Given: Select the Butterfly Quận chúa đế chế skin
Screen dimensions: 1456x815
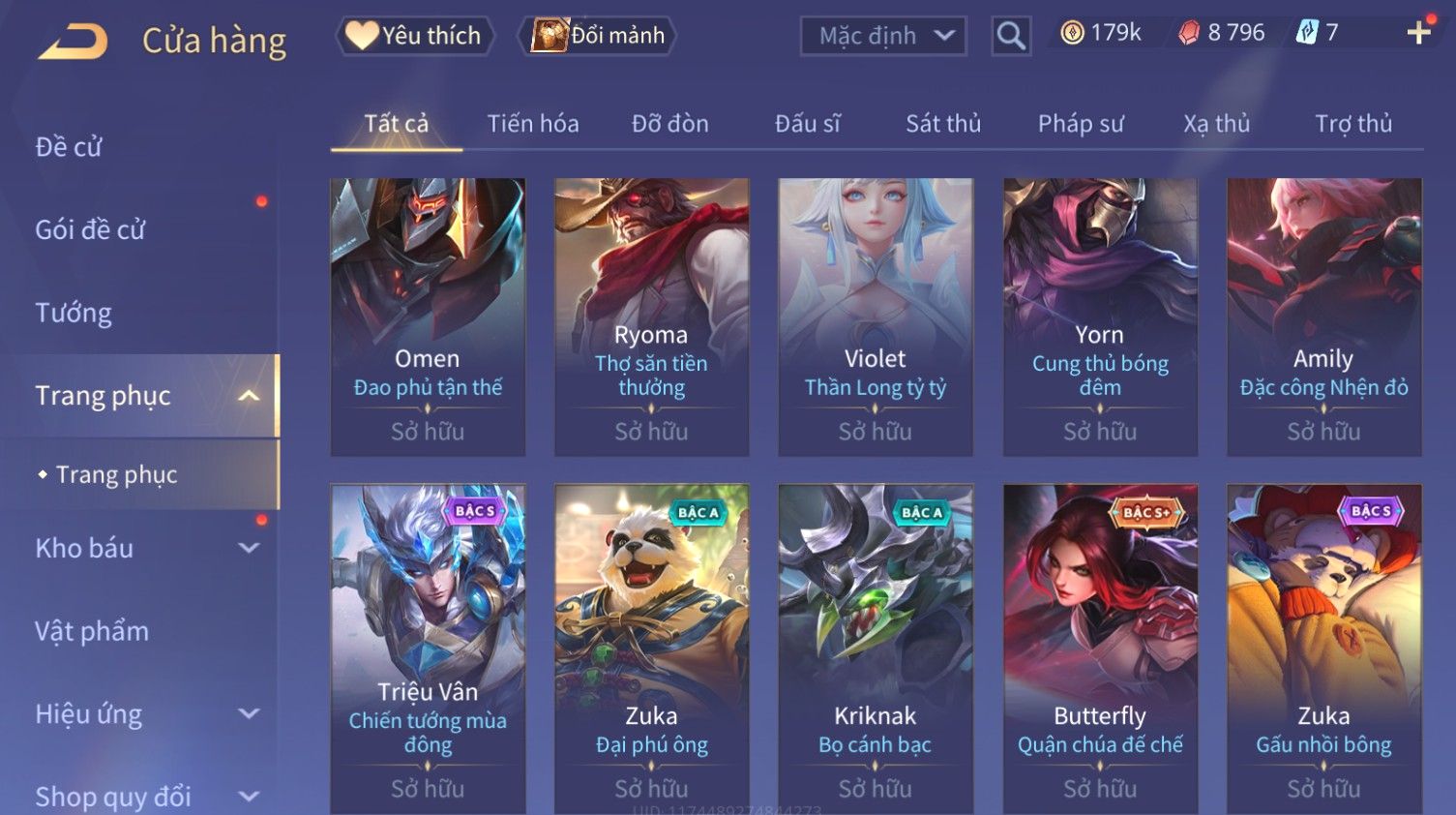Looking at the screenshot, I should (x=1100, y=649).
